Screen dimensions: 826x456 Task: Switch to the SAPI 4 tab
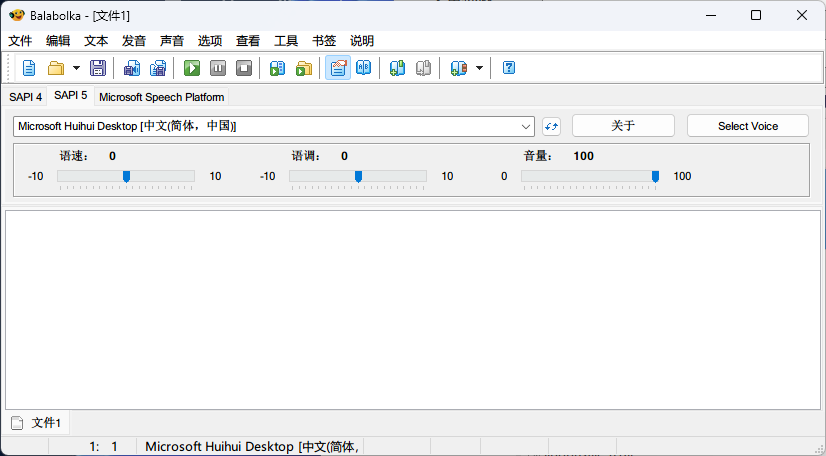tap(25, 97)
